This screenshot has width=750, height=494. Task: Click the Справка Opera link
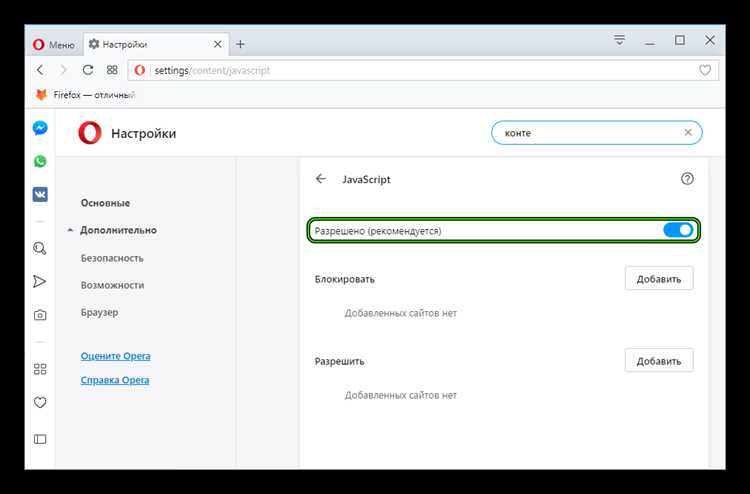(115, 381)
